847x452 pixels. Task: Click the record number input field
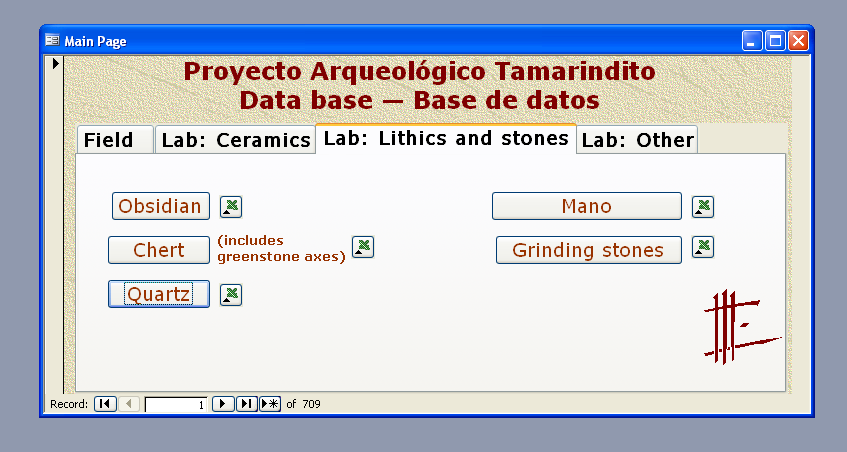point(176,404)
